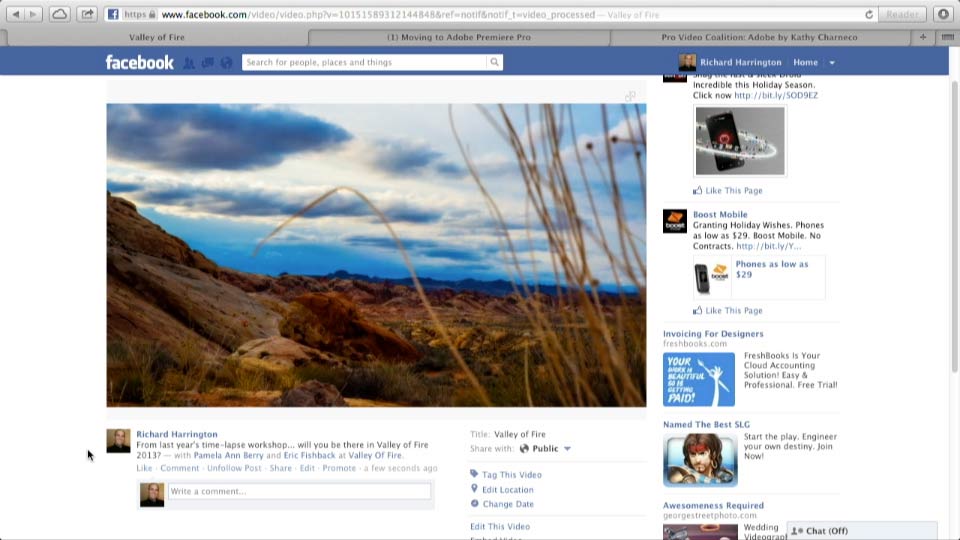
Task: Switch to Valley of Fire tab
Action: tap(157, 37)
